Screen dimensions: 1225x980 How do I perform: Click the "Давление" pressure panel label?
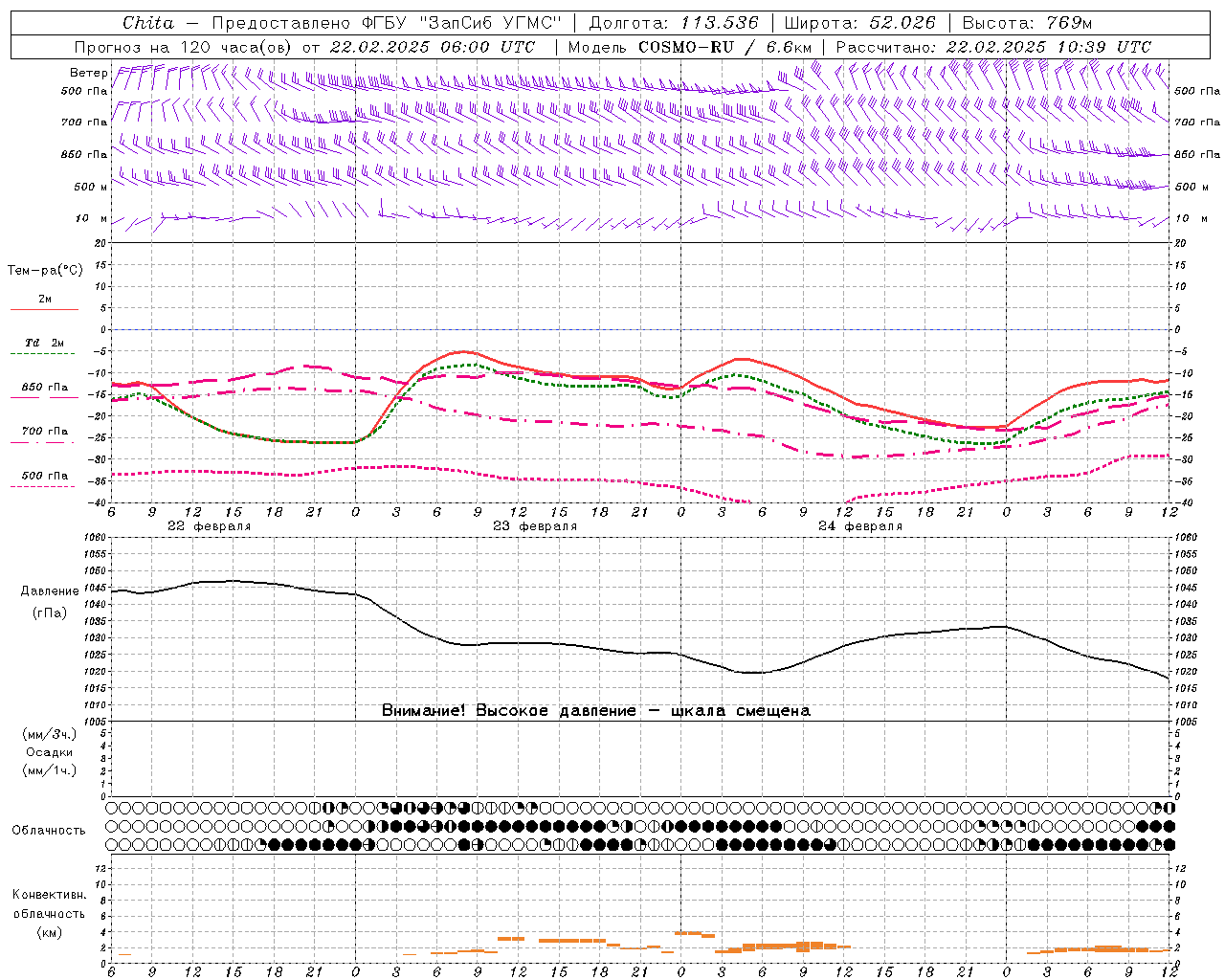coord(50,591)
